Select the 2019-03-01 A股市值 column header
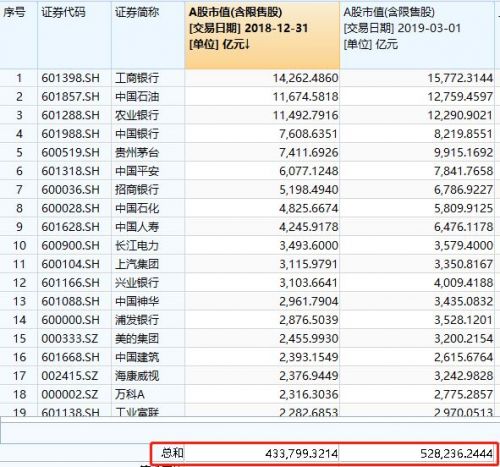Viewport: 500px width, 467px height. click(417, 35)
